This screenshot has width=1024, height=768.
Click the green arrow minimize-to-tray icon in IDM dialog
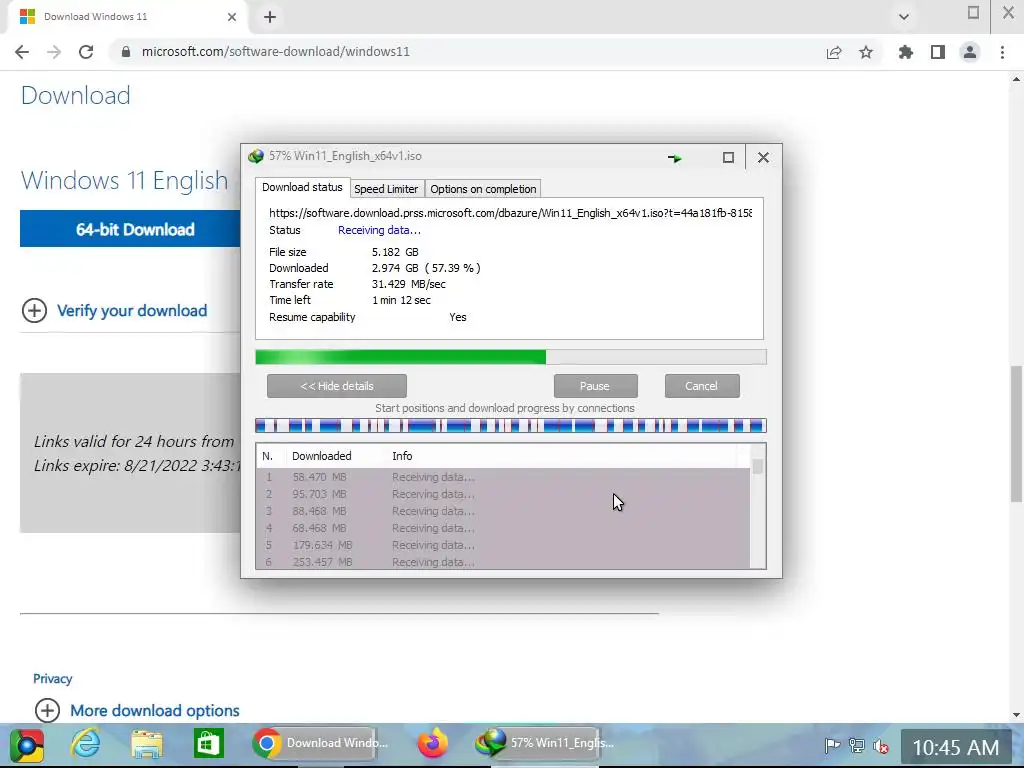coord(675,157)
